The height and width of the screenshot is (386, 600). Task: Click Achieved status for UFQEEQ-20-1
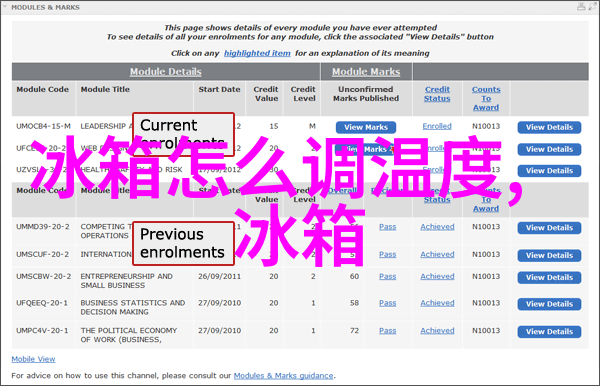(x=437, y=303)
